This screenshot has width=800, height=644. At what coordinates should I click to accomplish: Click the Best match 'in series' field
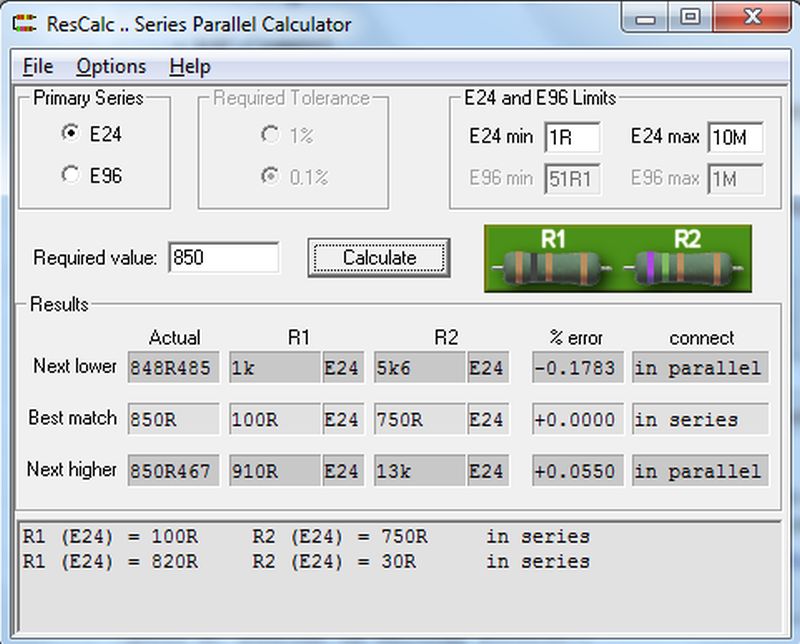[700, 419]
